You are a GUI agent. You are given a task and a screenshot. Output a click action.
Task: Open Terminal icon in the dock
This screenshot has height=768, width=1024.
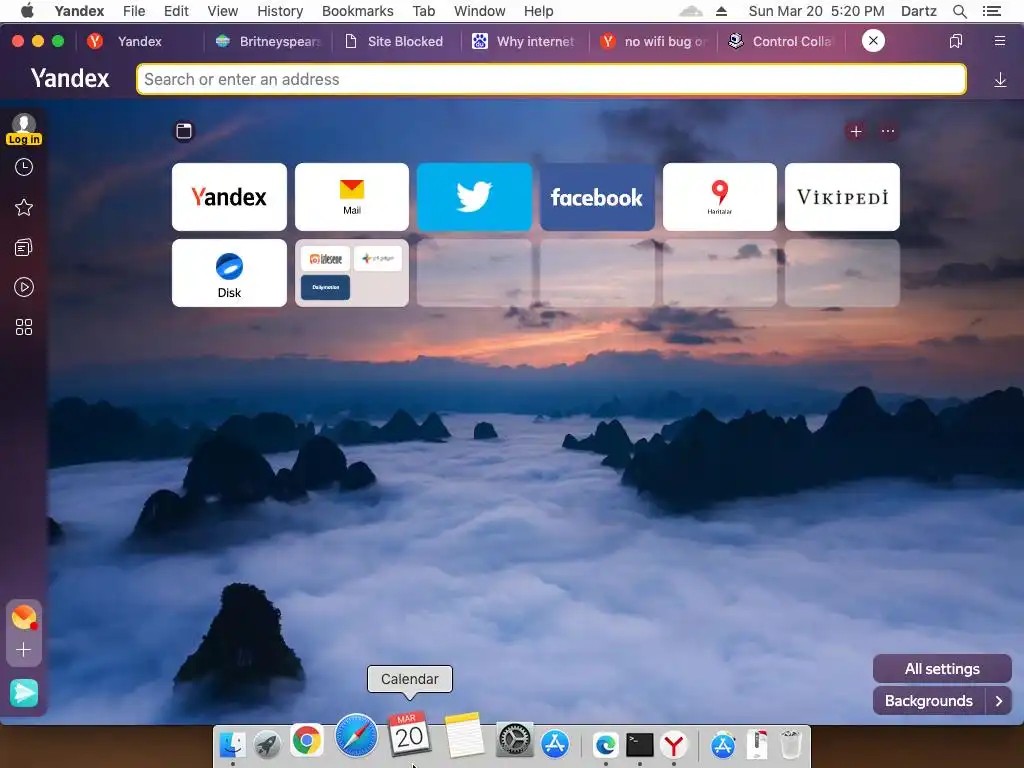[639, 744]
